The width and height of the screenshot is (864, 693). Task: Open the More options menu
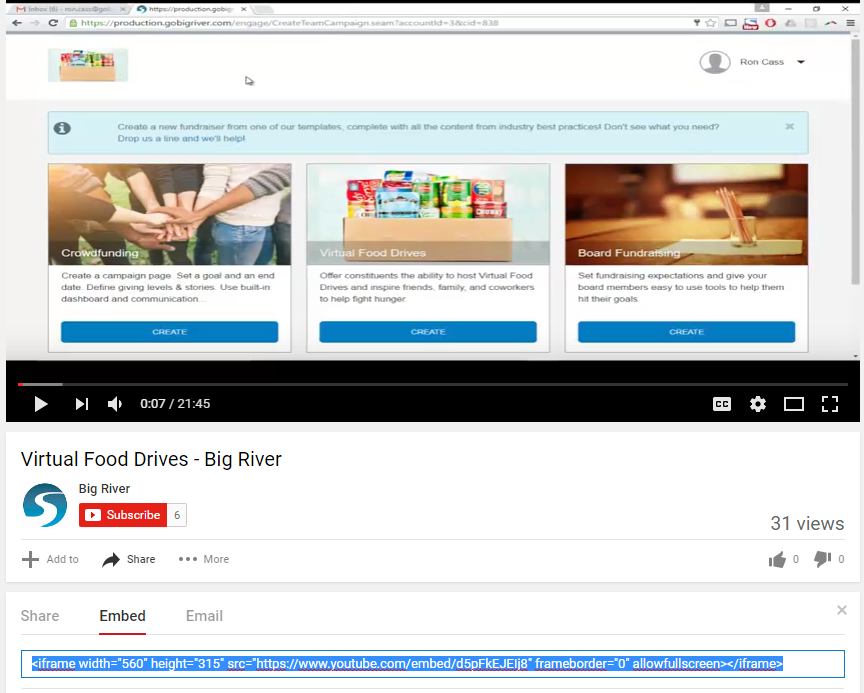click(x=203, y=559)
